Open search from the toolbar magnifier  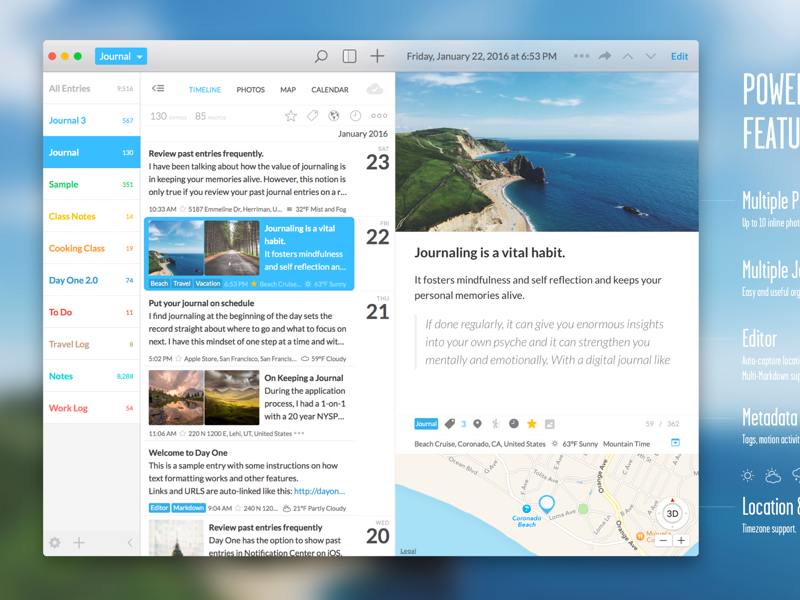[321, 56]
